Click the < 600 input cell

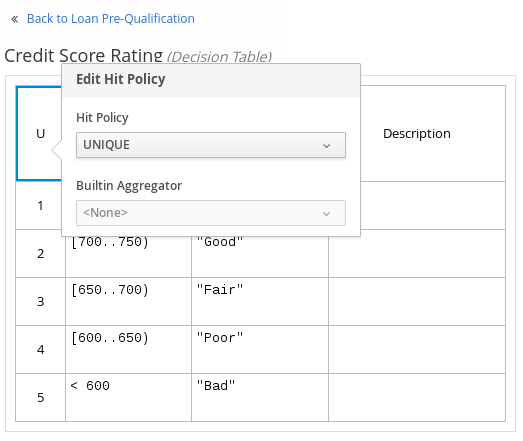(128, 398)
